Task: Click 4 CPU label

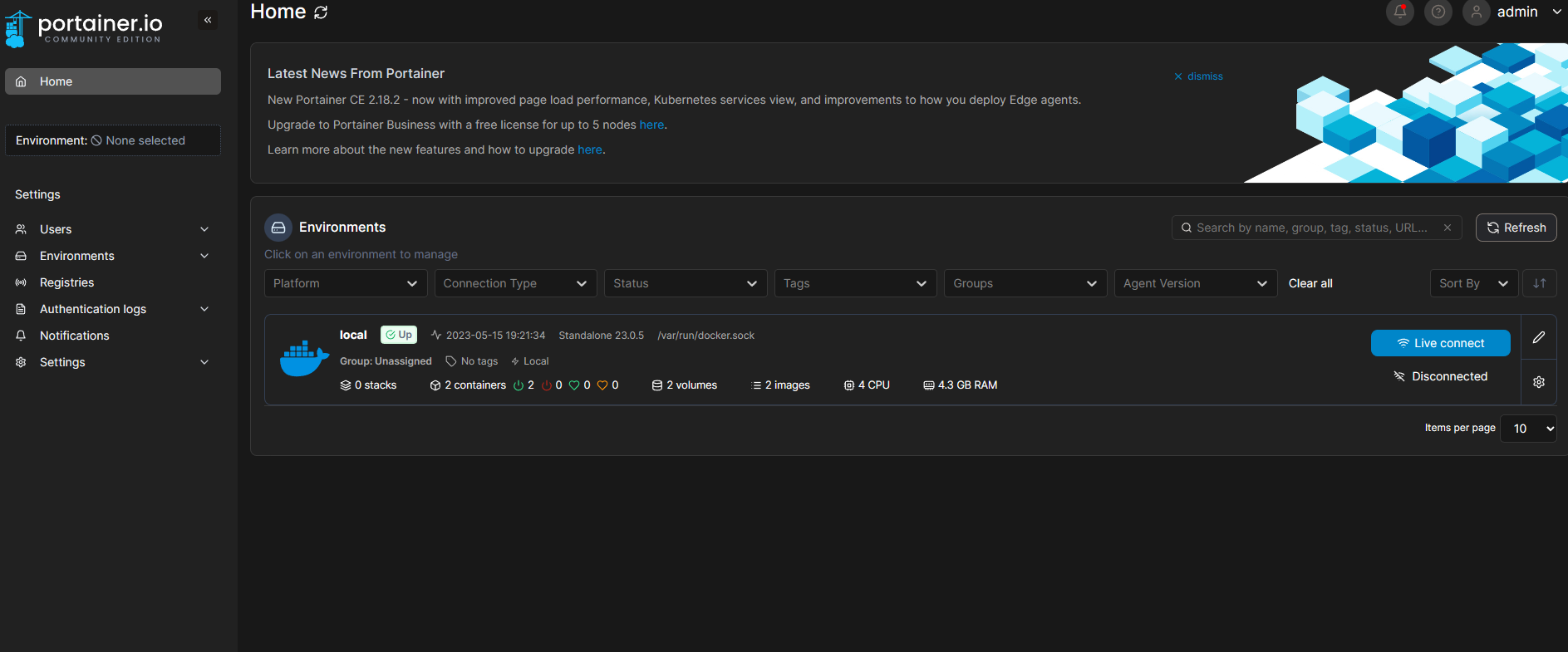Action: (x=867, y=385)
